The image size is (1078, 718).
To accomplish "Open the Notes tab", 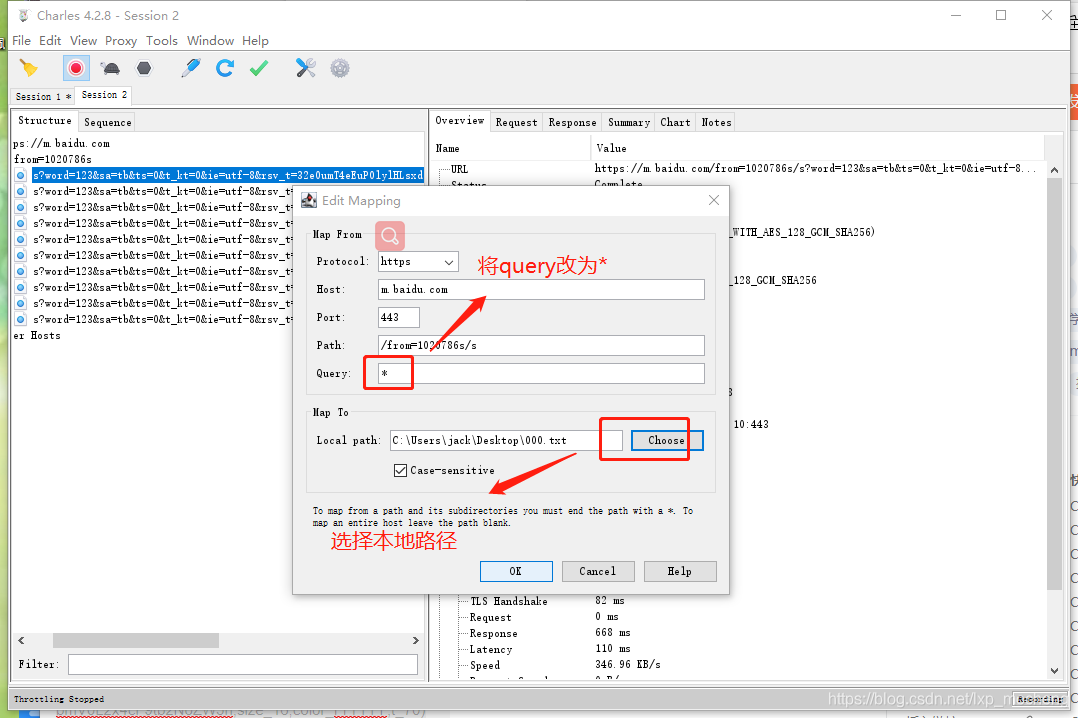I will pyautogui.click(x=716, y=122).
